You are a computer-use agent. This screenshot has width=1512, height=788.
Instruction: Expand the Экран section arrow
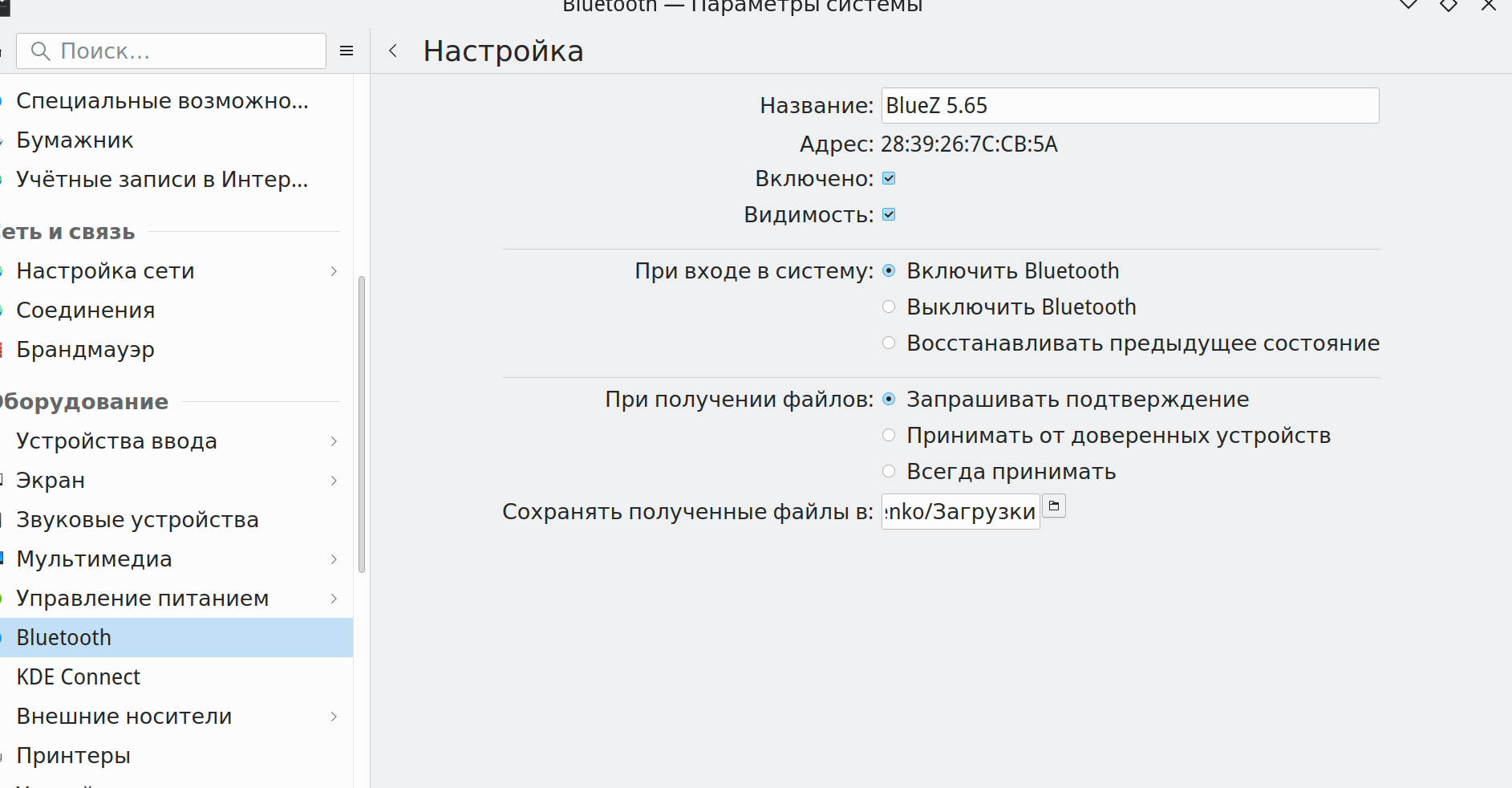[334, 481]
